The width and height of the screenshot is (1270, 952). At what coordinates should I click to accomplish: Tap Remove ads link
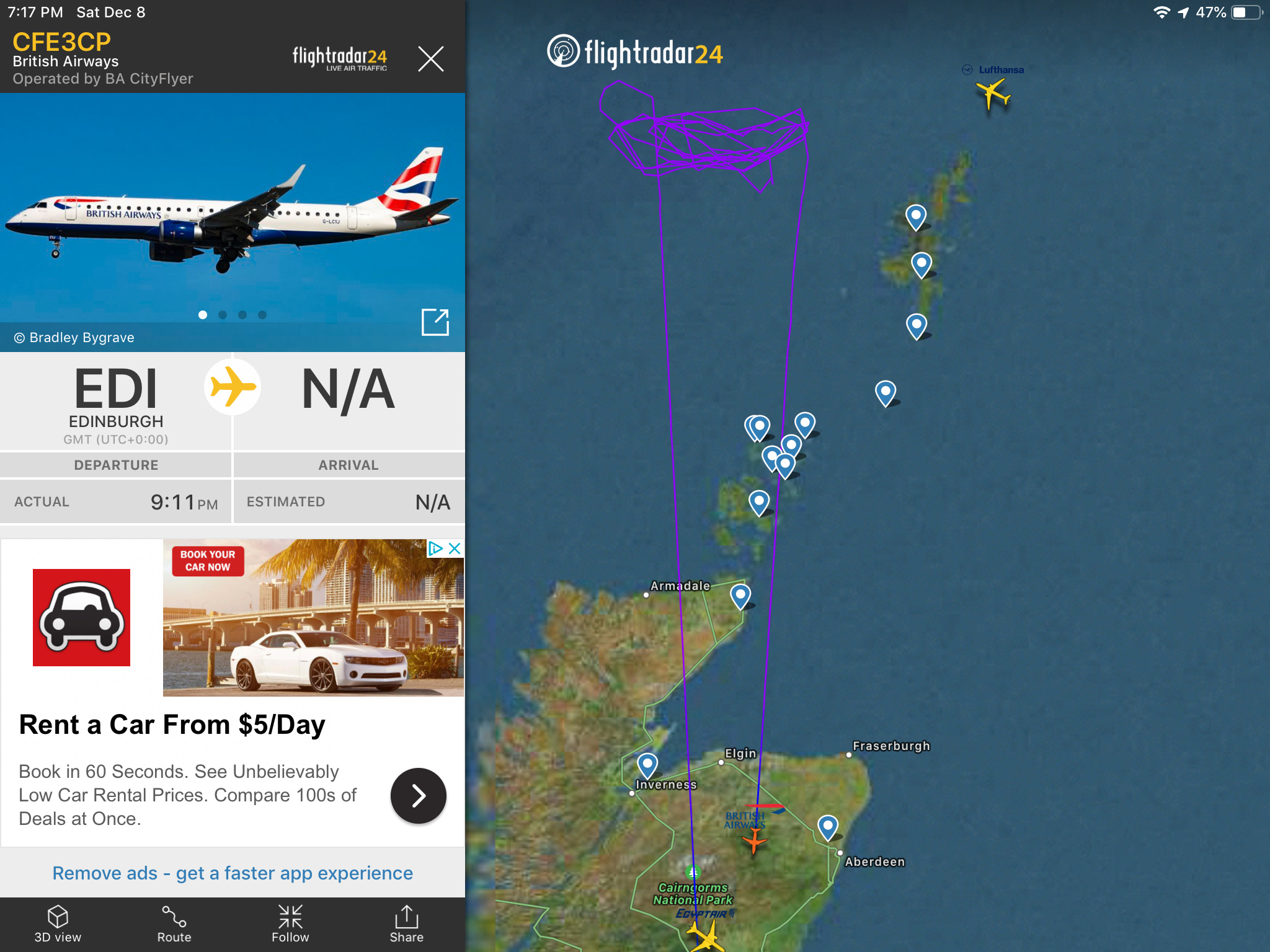[233, 873]
